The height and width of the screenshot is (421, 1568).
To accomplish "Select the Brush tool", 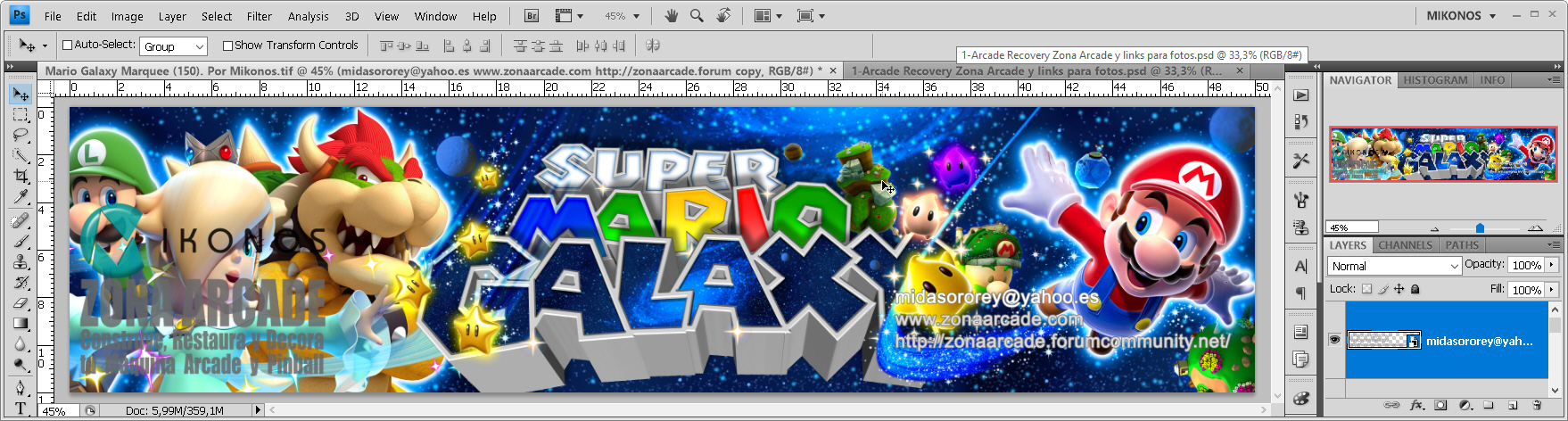I will tap(21, 241).
